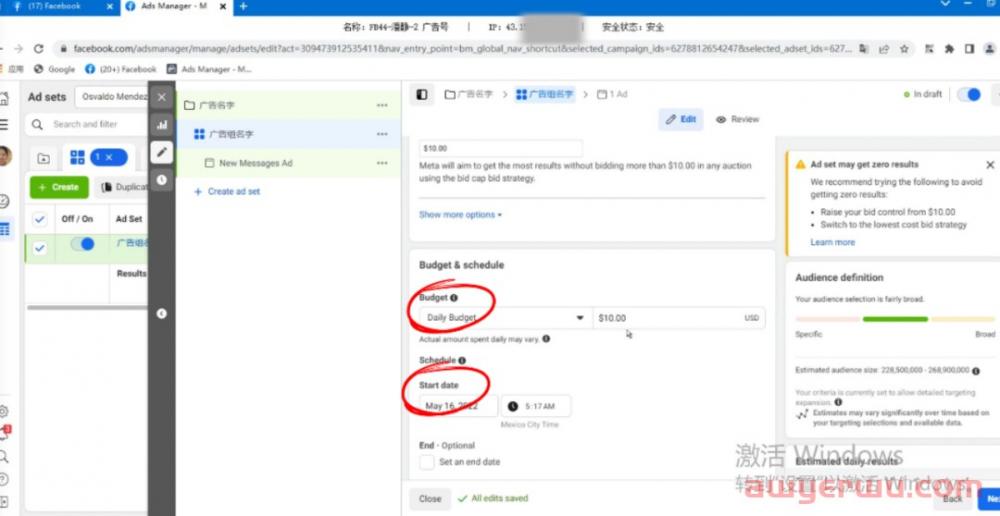Viewport: 1000px width, 516px height.
Task: Open the 'Daily Budget' type dropdown
Action: [506, 318]
